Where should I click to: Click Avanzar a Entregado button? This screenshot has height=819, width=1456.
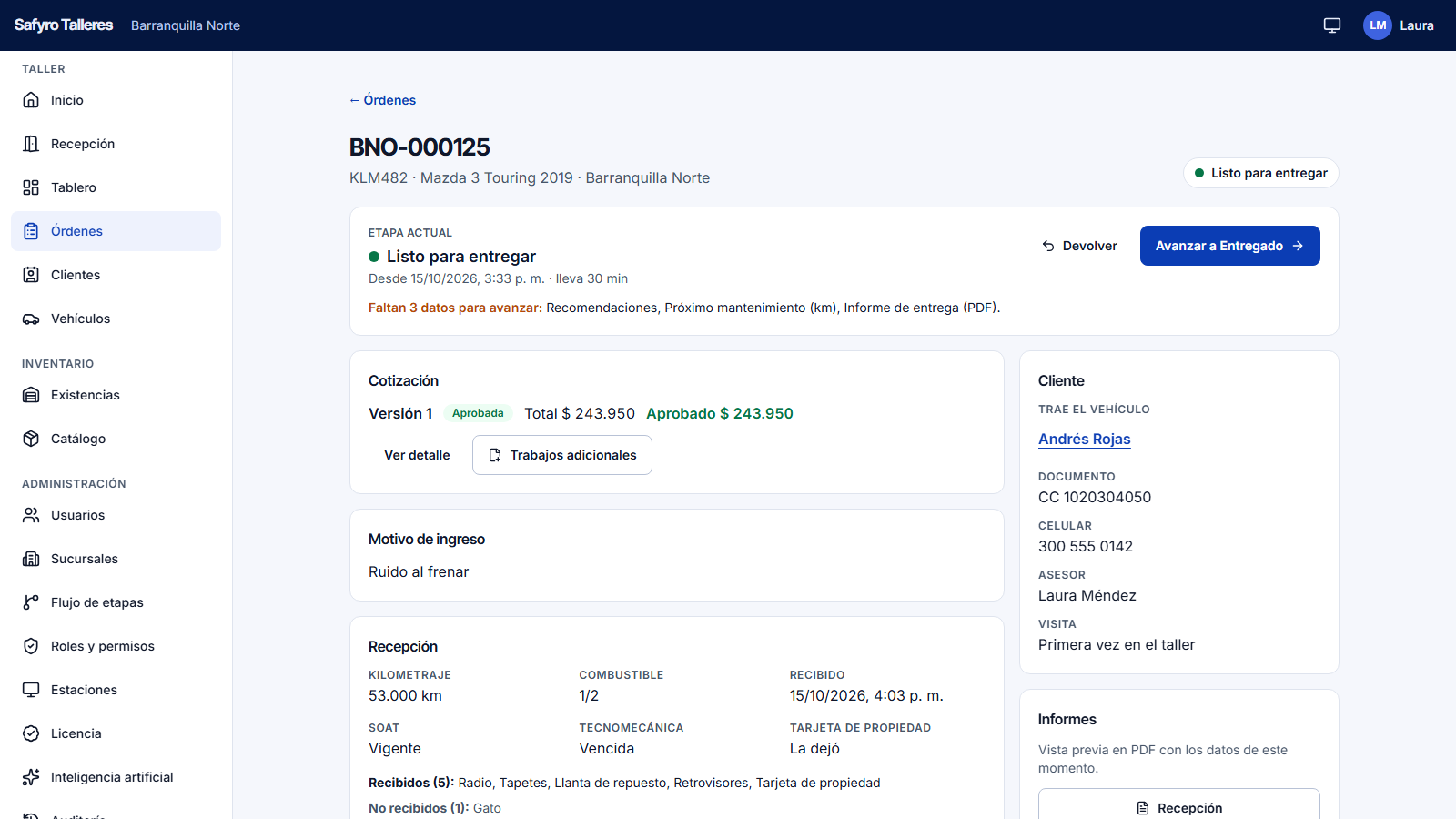coord(1229,246)
